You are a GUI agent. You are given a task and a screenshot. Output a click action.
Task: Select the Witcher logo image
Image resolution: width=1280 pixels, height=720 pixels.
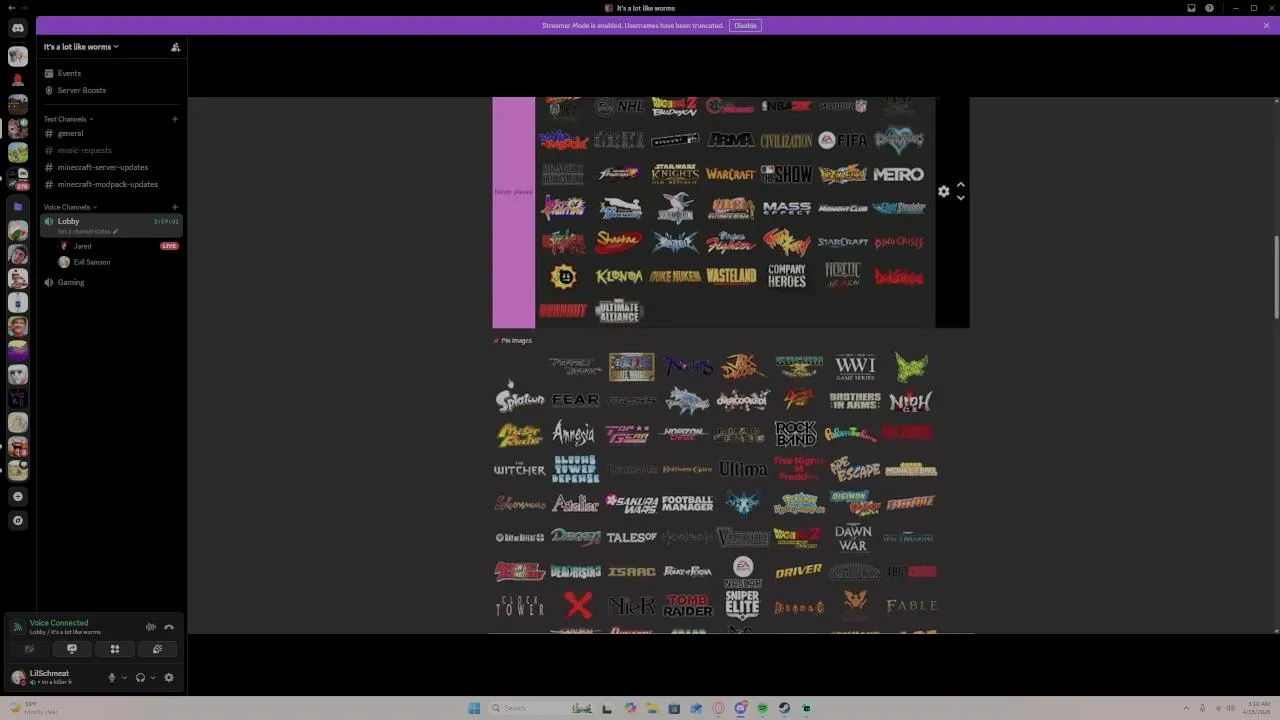click(519, 469)
